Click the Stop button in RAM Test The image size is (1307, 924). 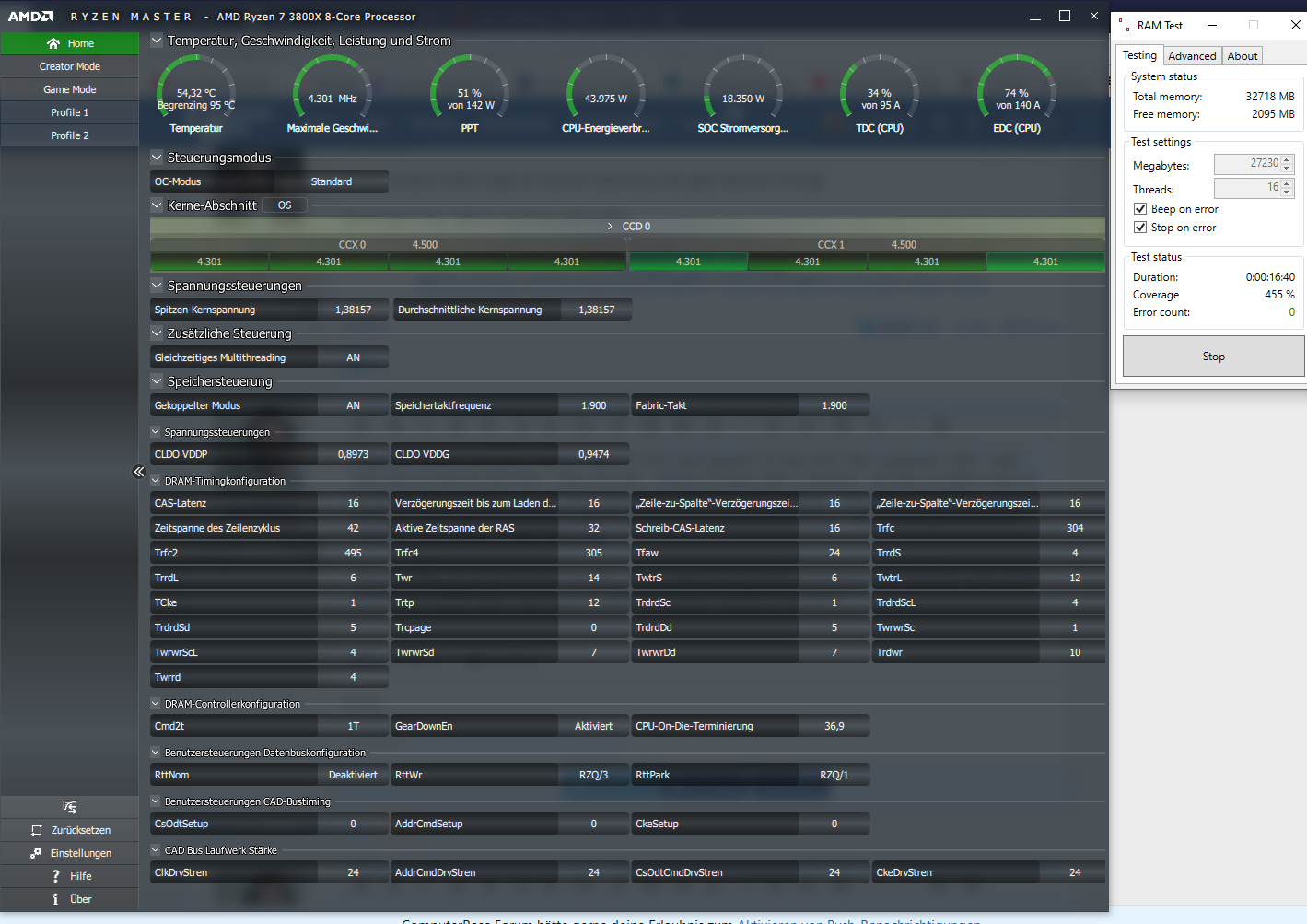1213,357
